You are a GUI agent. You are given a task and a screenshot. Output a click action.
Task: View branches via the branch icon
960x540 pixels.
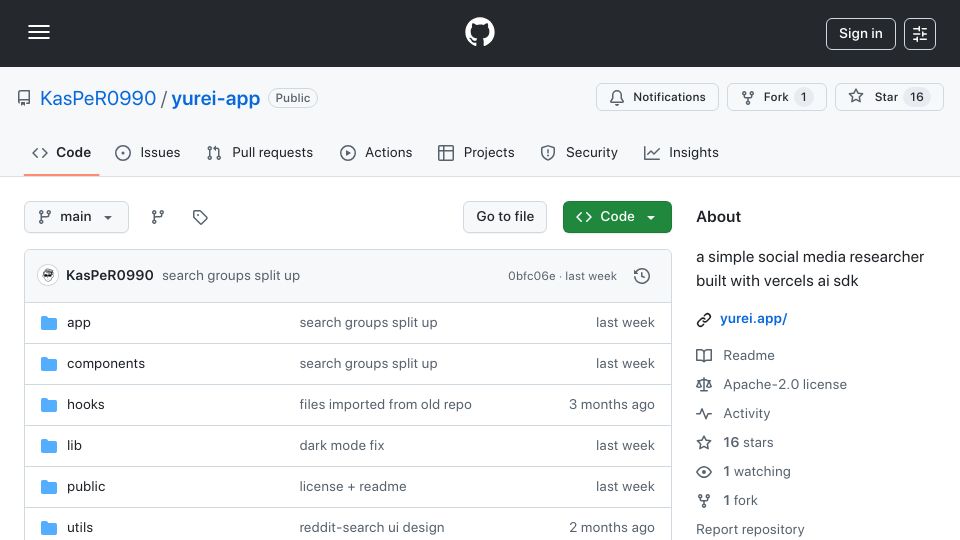(158, 217)
